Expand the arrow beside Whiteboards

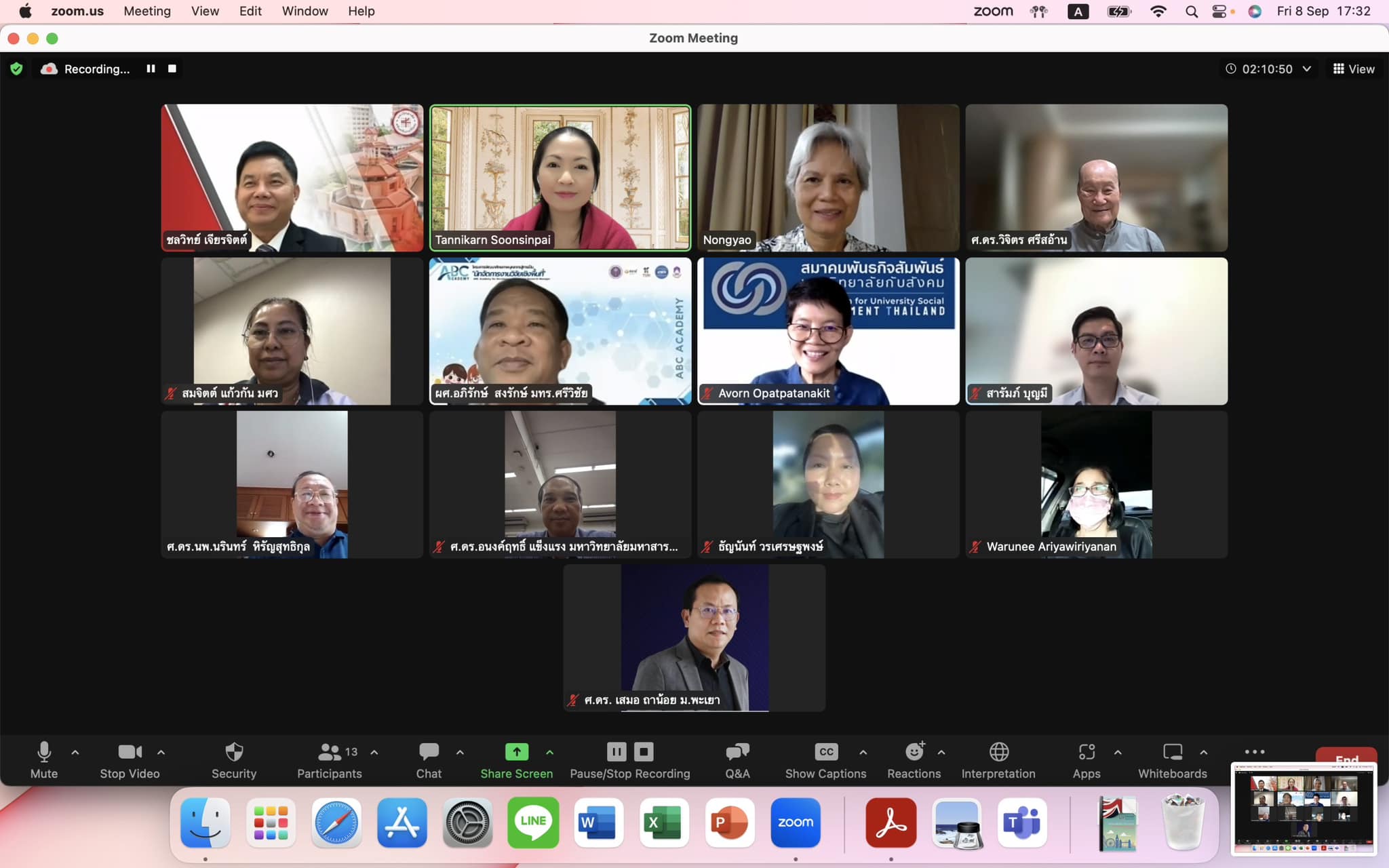coord(1203,752)
